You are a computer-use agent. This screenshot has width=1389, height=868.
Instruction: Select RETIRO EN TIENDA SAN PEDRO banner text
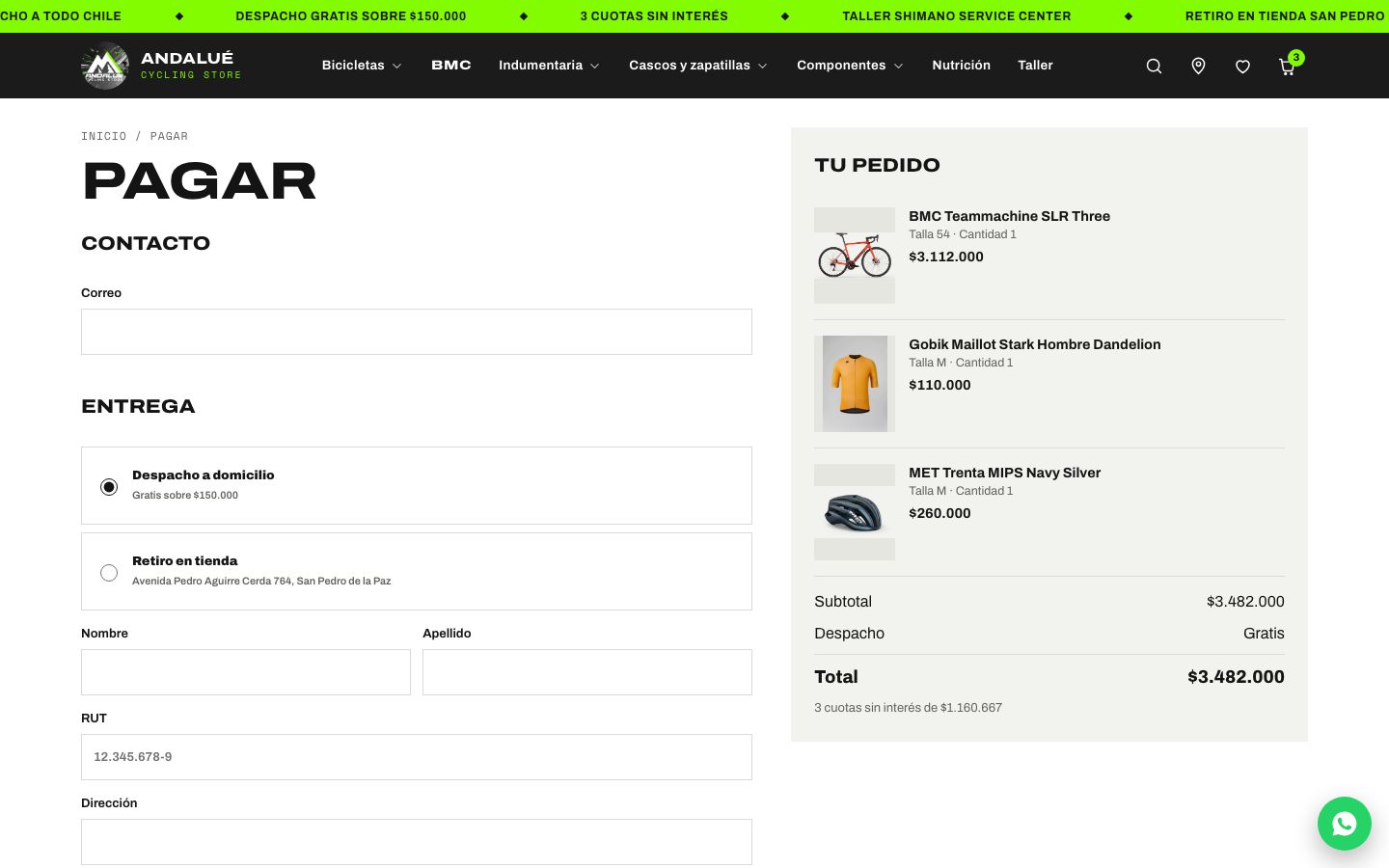tap(1285, 16)
